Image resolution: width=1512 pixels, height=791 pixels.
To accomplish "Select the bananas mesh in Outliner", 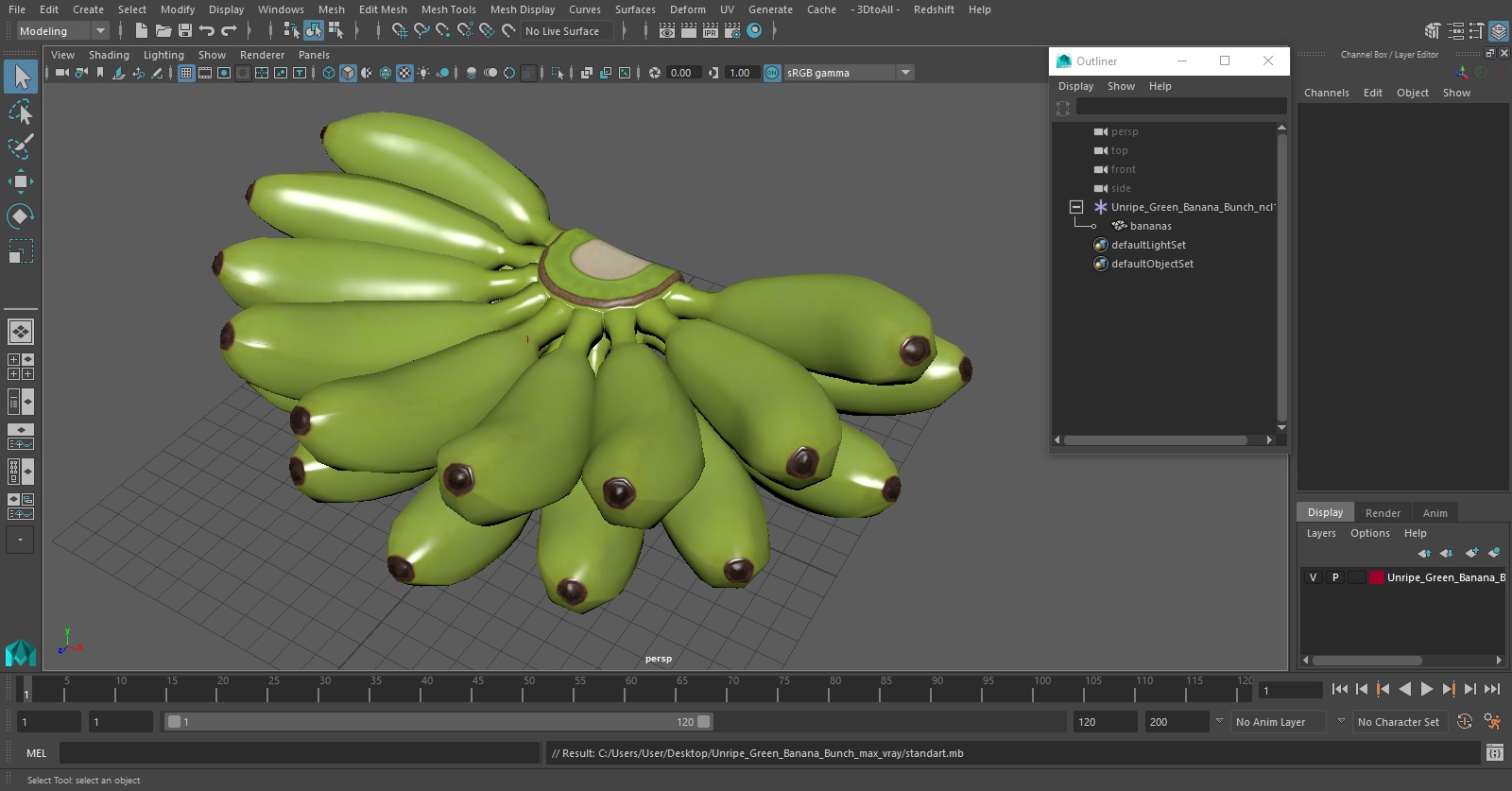I will click(1150, 226).
